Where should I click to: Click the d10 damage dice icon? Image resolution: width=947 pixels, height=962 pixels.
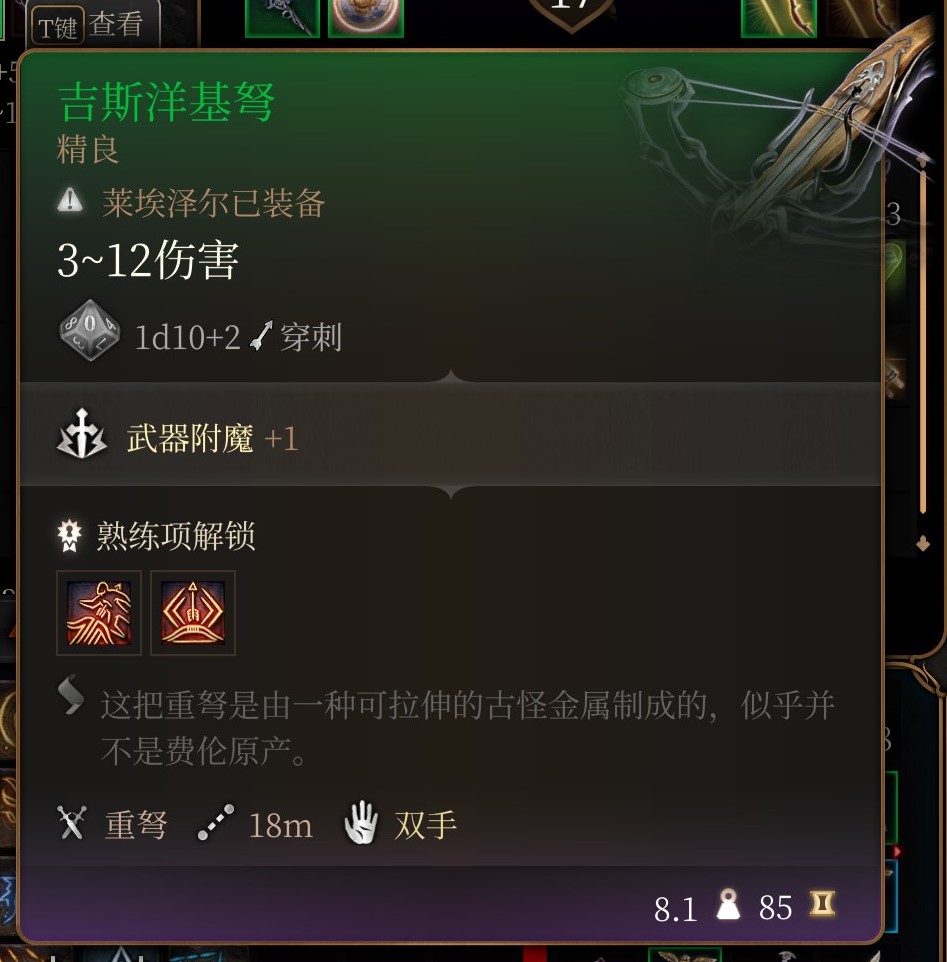pyautogui.click(x=90, y=330)
